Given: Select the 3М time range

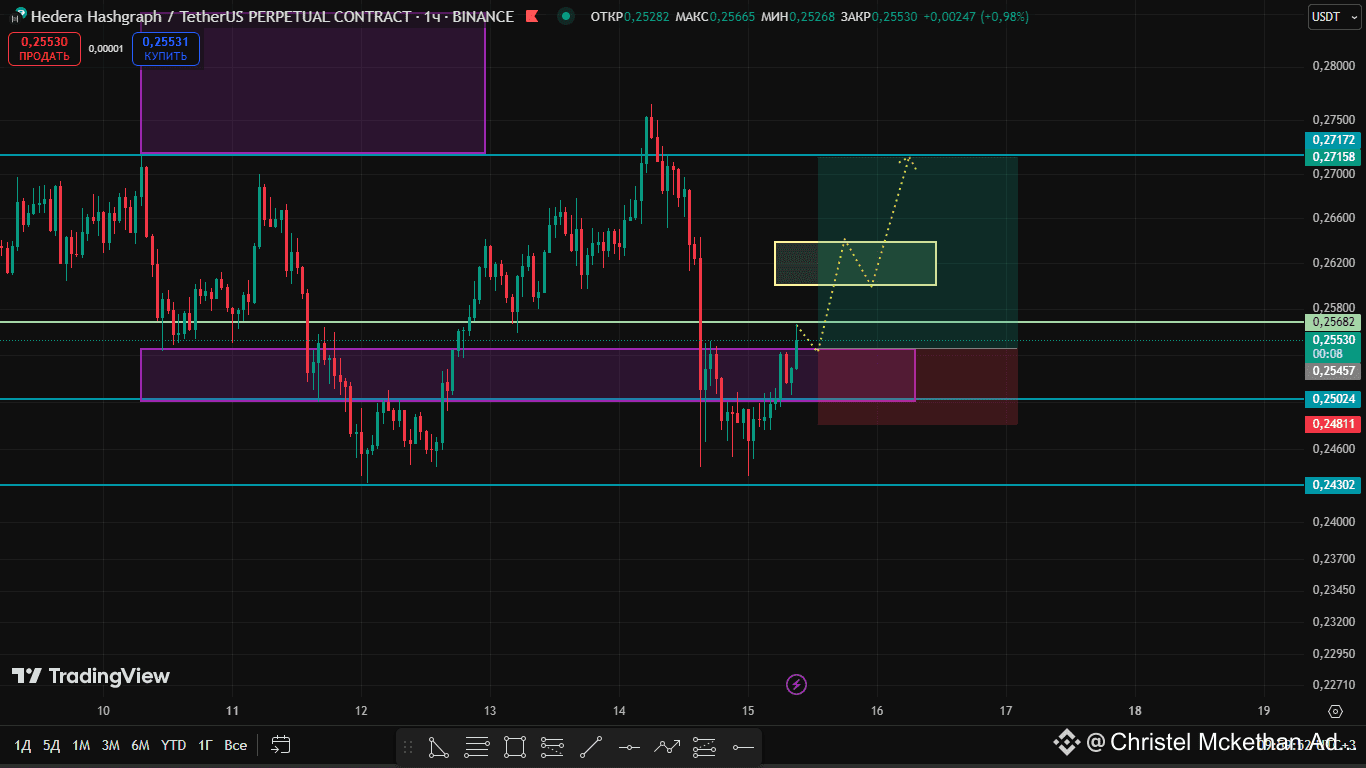Looking at the screenshot, I should 111,745.
